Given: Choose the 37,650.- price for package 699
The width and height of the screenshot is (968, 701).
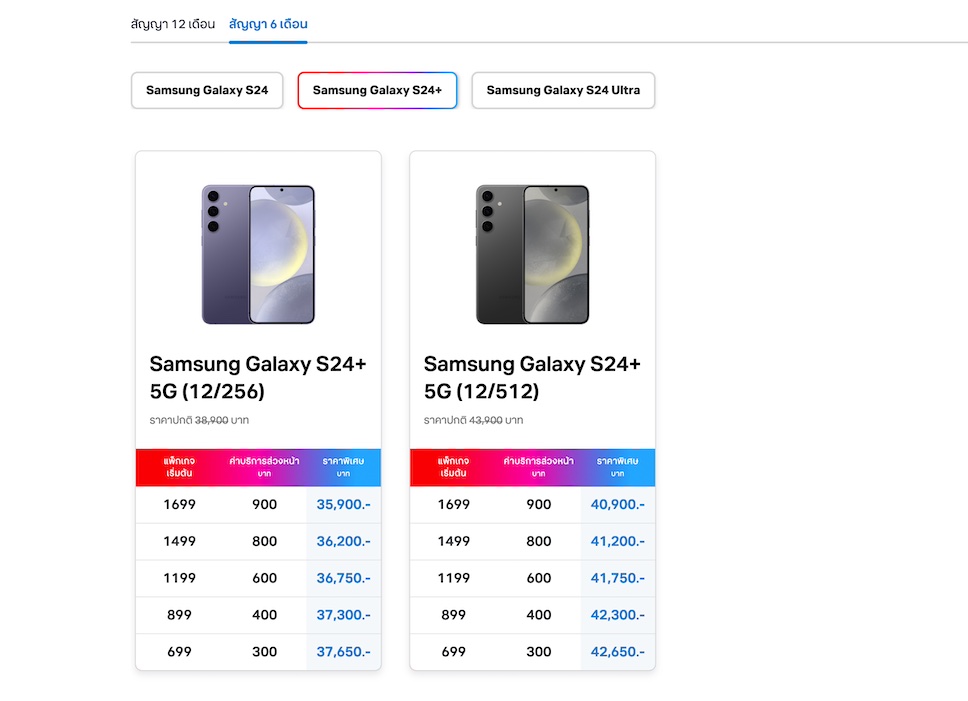Looking at the screenshot, I should (343, 653).
